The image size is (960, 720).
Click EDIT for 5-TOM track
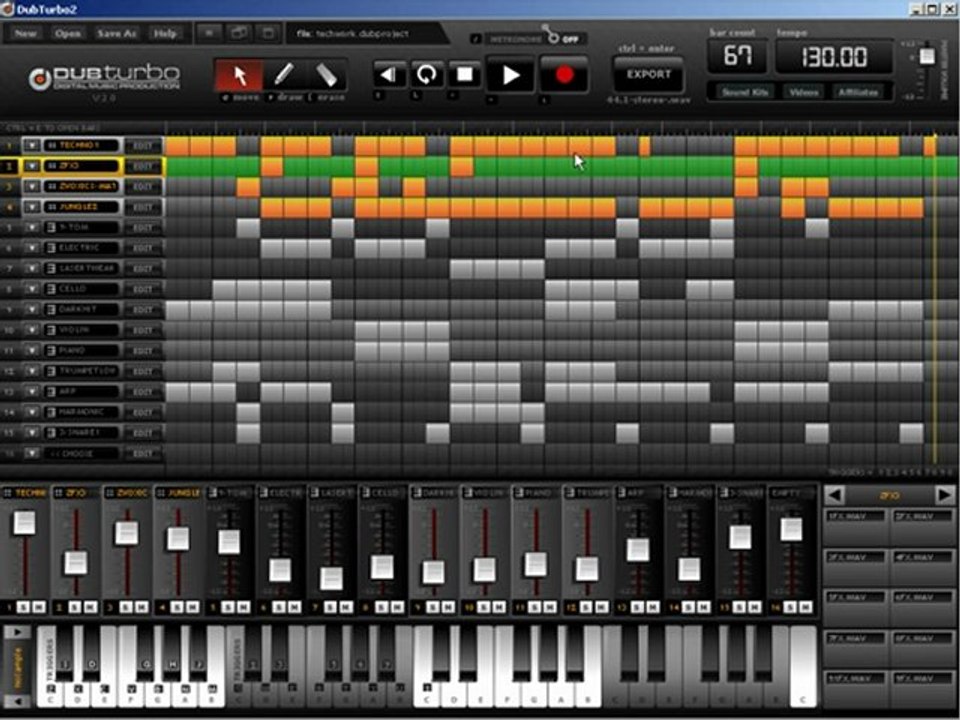pyautogui.click(x=143, y=227)
